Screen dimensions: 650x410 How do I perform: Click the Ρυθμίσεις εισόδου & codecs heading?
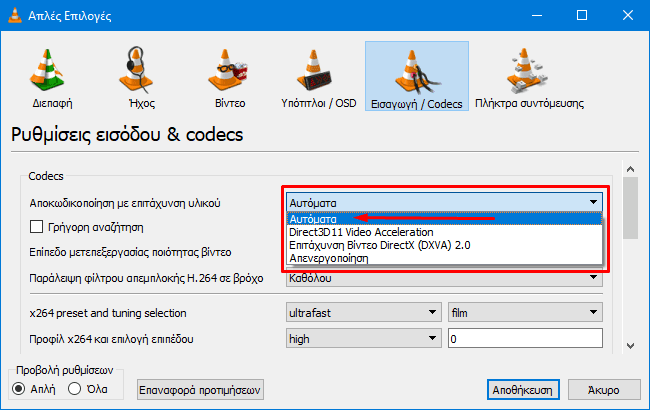point(127,134)
